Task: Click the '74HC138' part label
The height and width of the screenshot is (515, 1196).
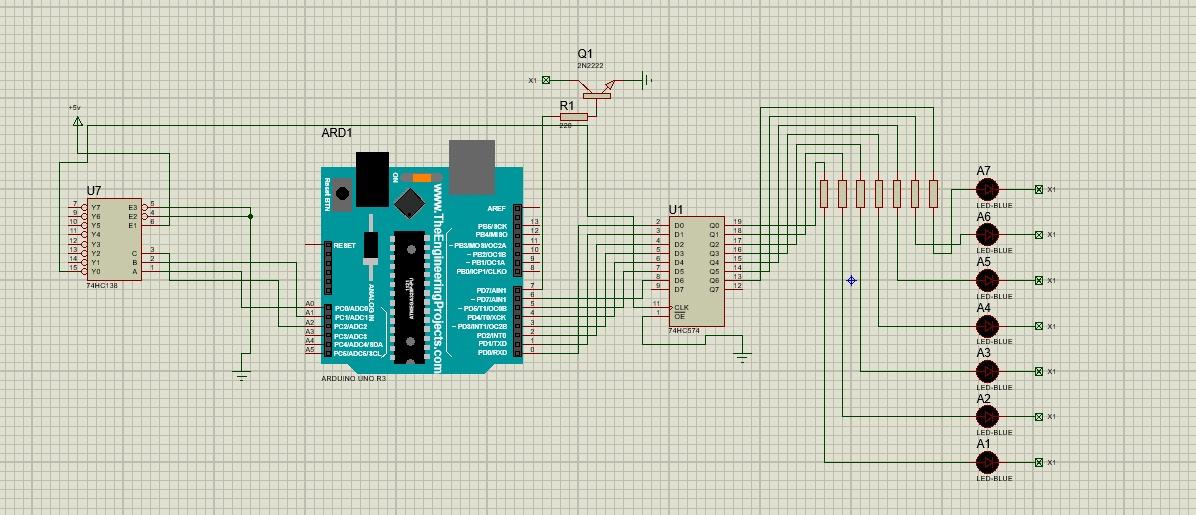Action: point(102,285)
